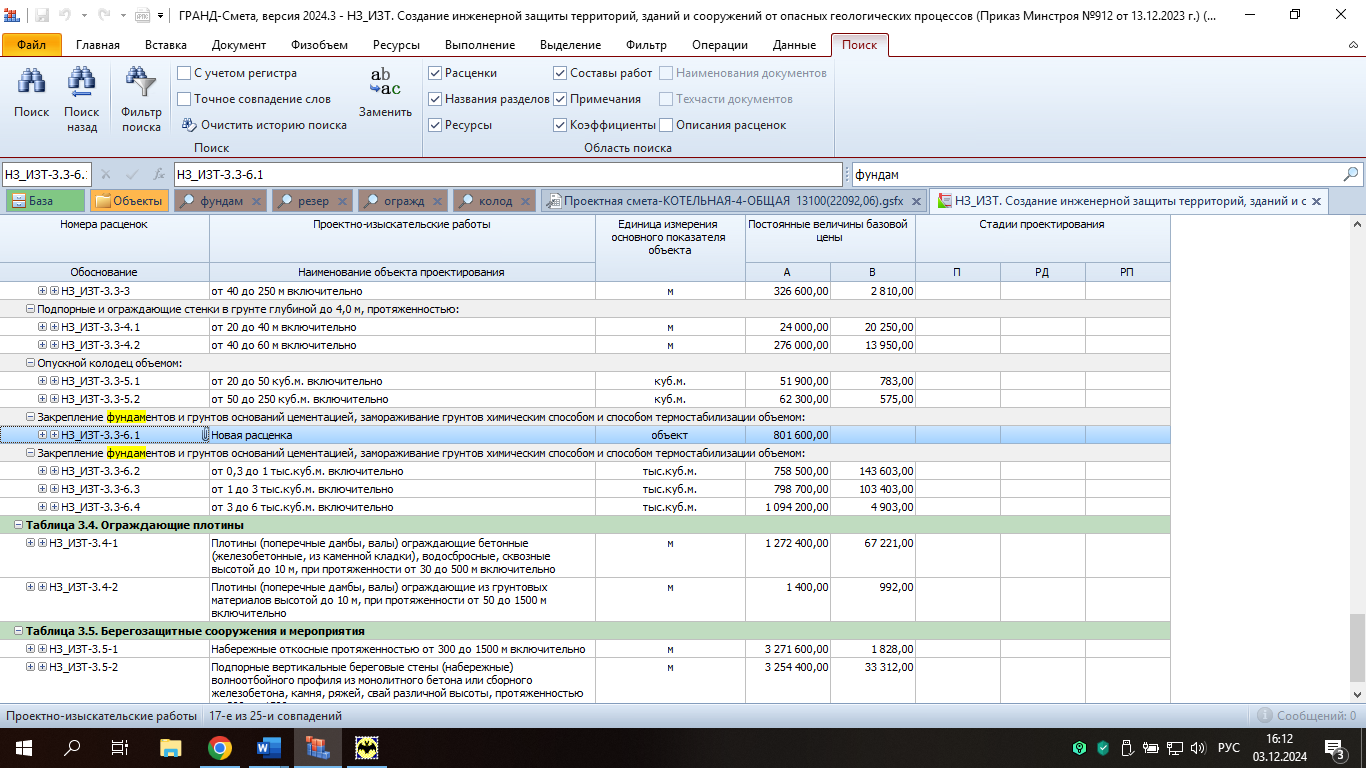1366x768 pixels.
Task: Close the резер search tab
Action: pyautogui.click(x=342, y=201)
